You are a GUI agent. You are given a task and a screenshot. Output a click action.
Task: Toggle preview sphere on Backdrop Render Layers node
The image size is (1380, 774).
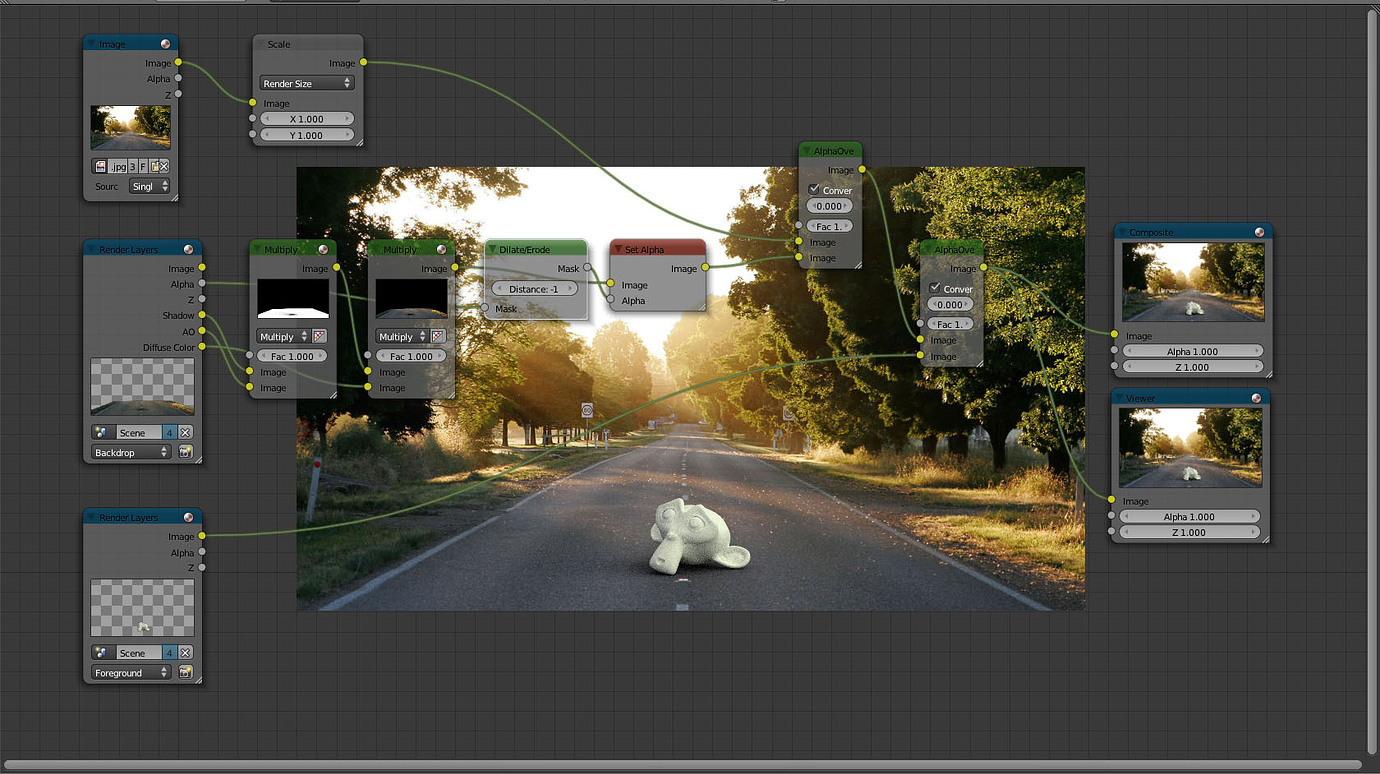189,249
